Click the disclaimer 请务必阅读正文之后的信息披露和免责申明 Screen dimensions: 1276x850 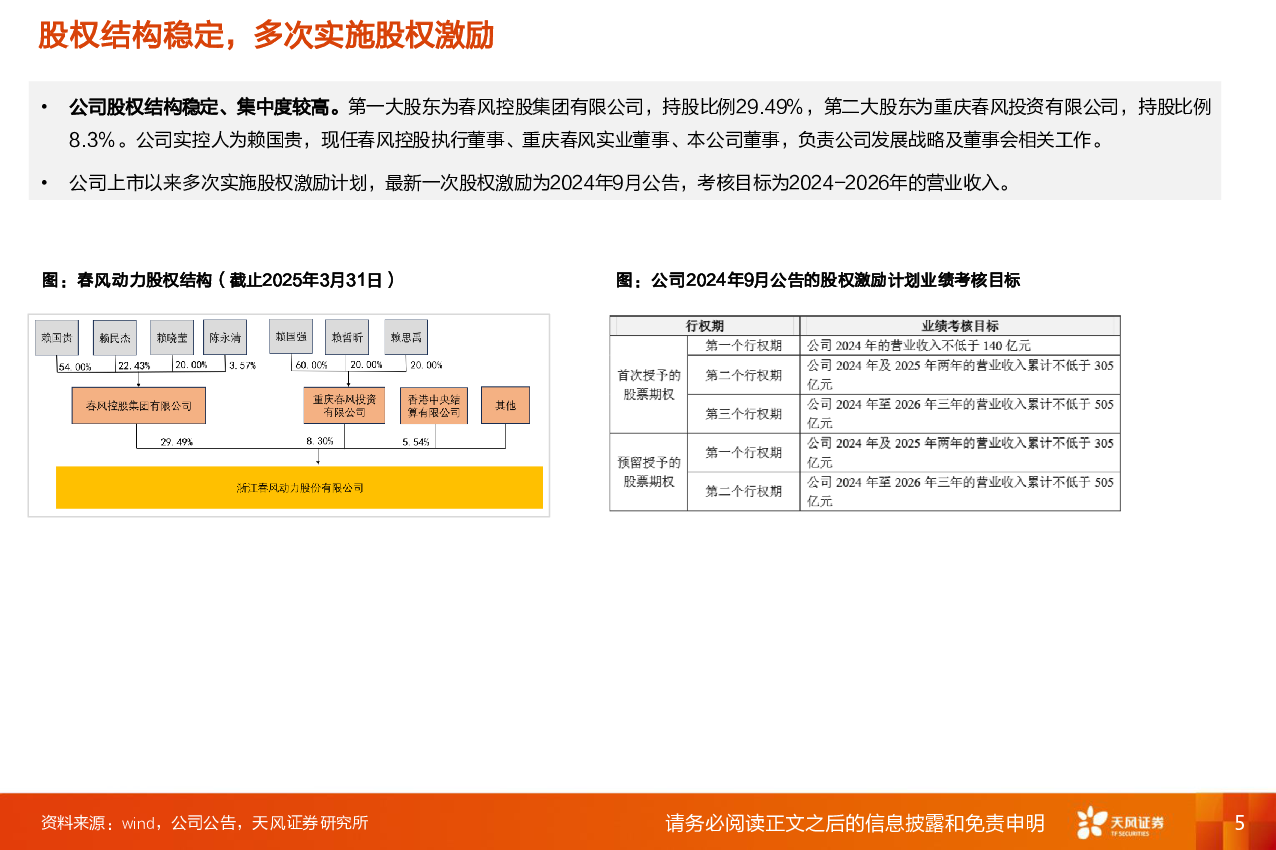855,823
